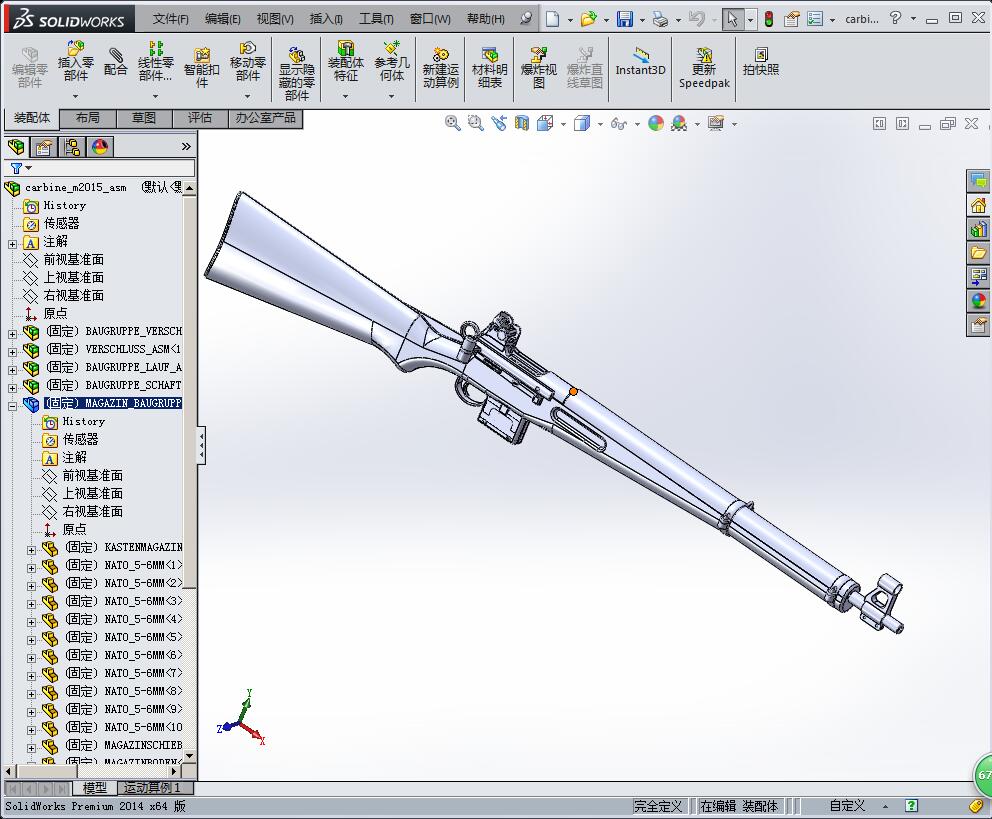Click Display Style cube icon
Viewport: 992px width, 819px height.
click(x=581, y=123)
